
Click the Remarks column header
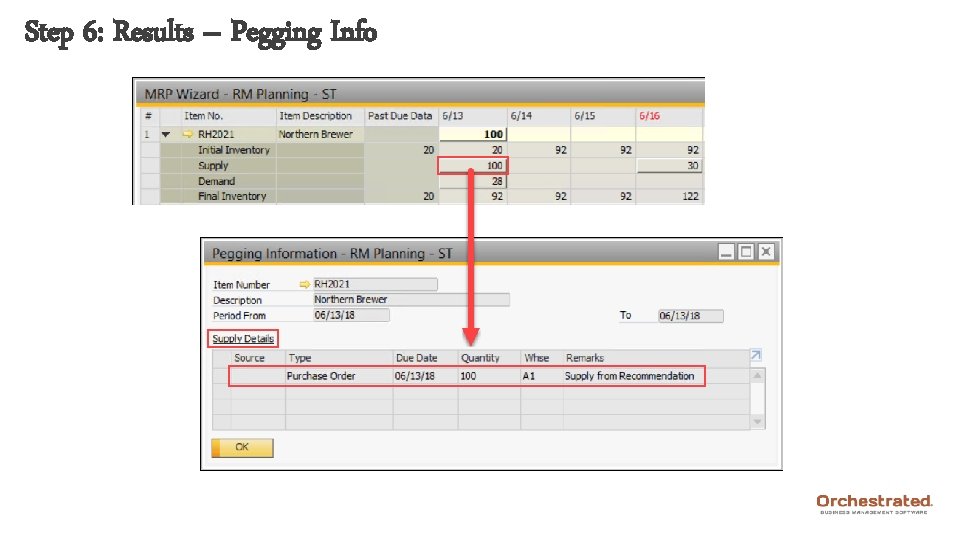click(x=656, y=358)
